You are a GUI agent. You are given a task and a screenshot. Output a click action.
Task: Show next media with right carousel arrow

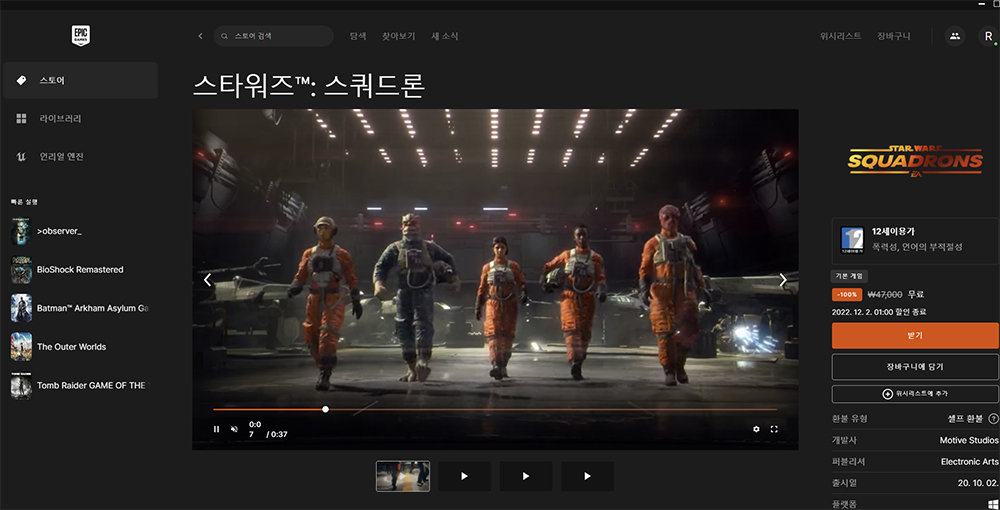coord(783,280)
